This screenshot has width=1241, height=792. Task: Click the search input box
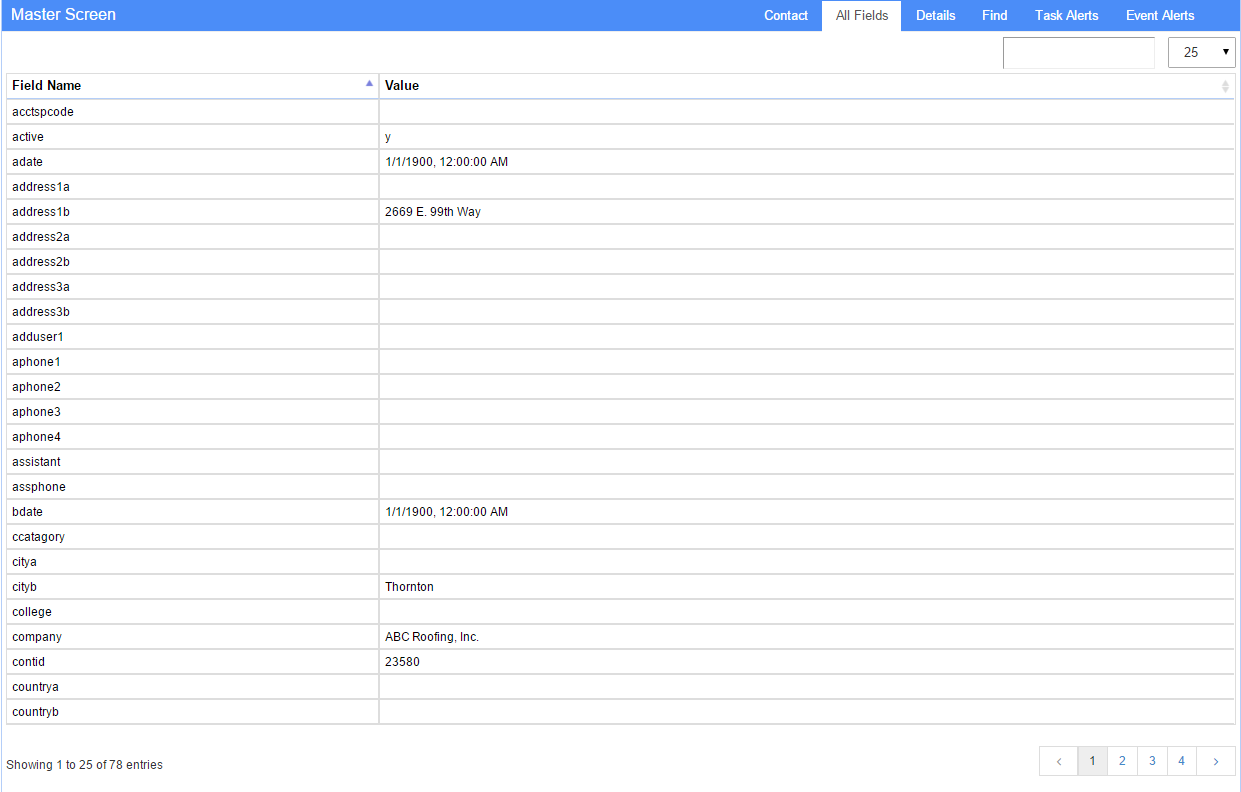click(1078, 53)
